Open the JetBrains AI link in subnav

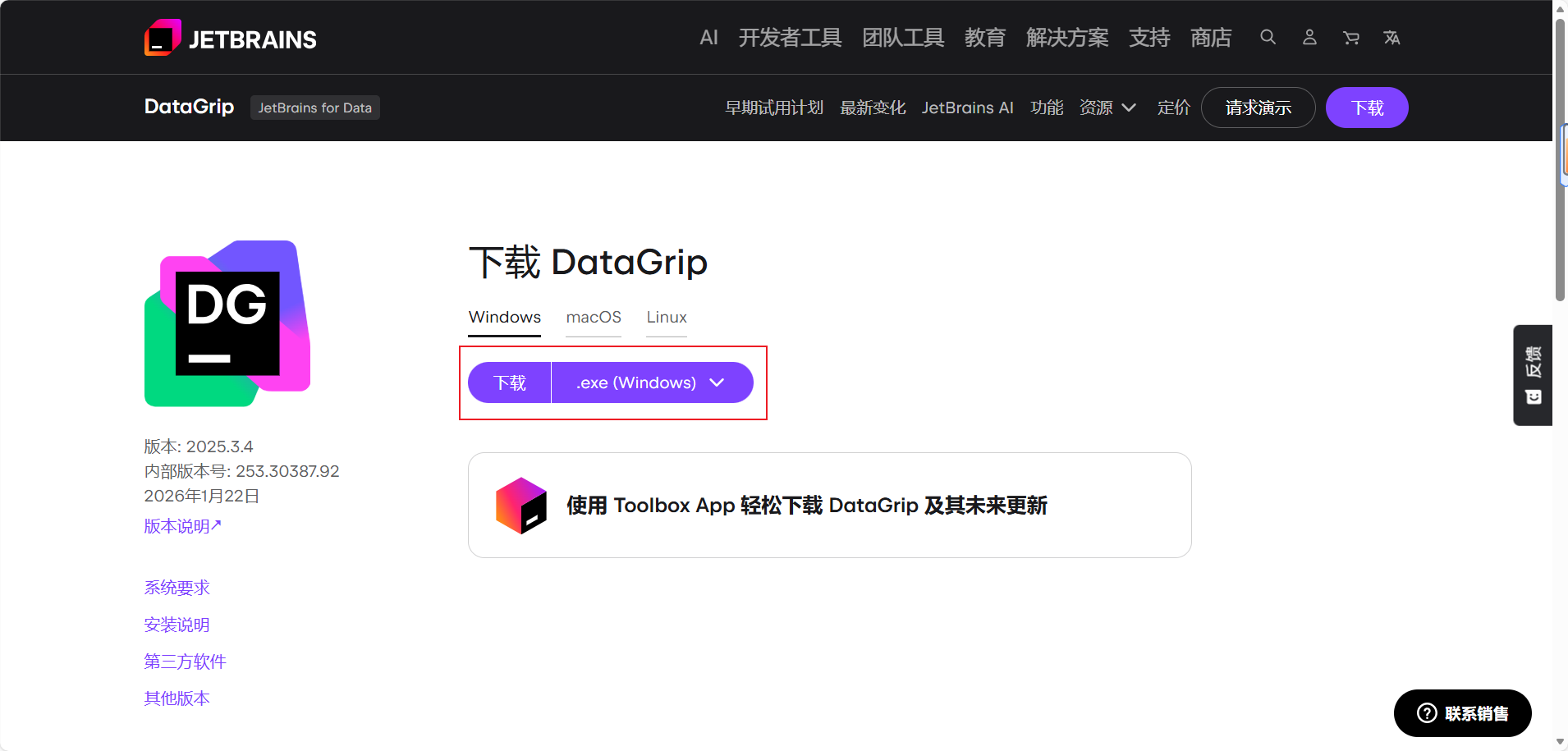968,108
